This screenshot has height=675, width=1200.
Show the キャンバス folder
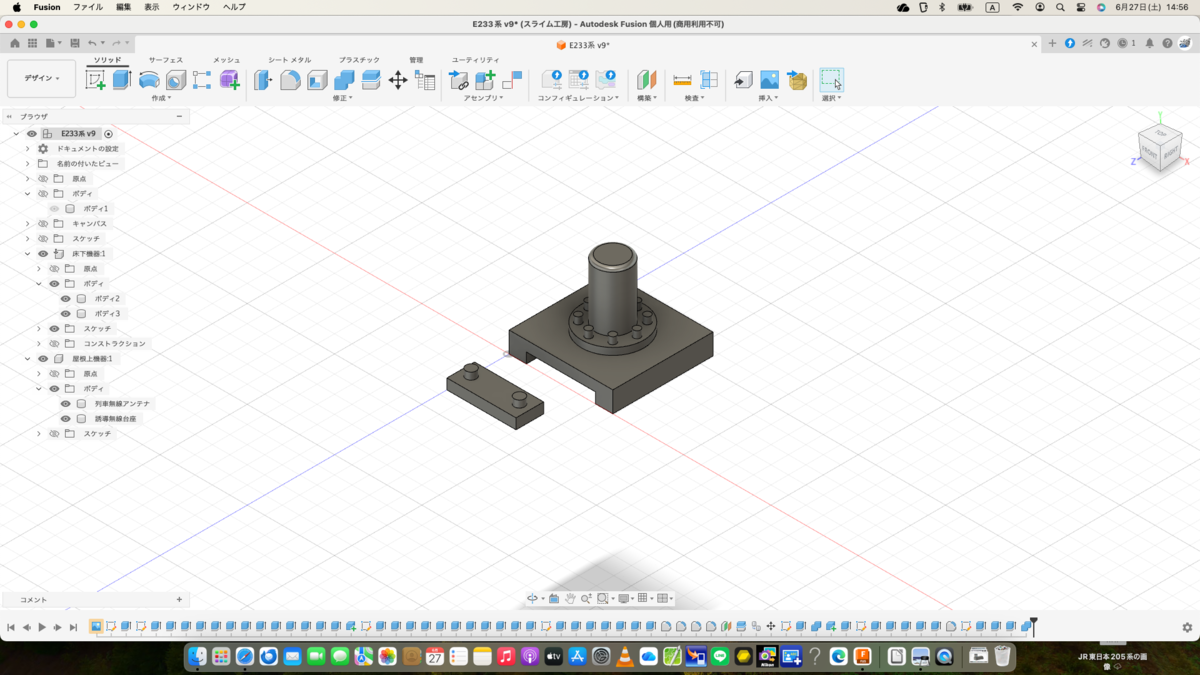[43, 223]
